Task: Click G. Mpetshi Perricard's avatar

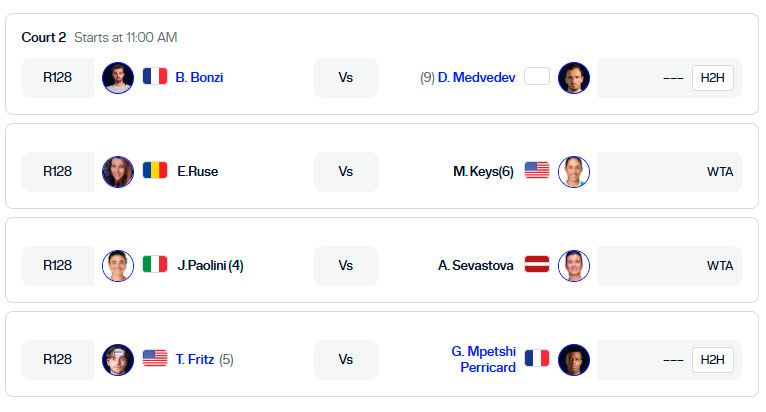Action: coord(574,360)
